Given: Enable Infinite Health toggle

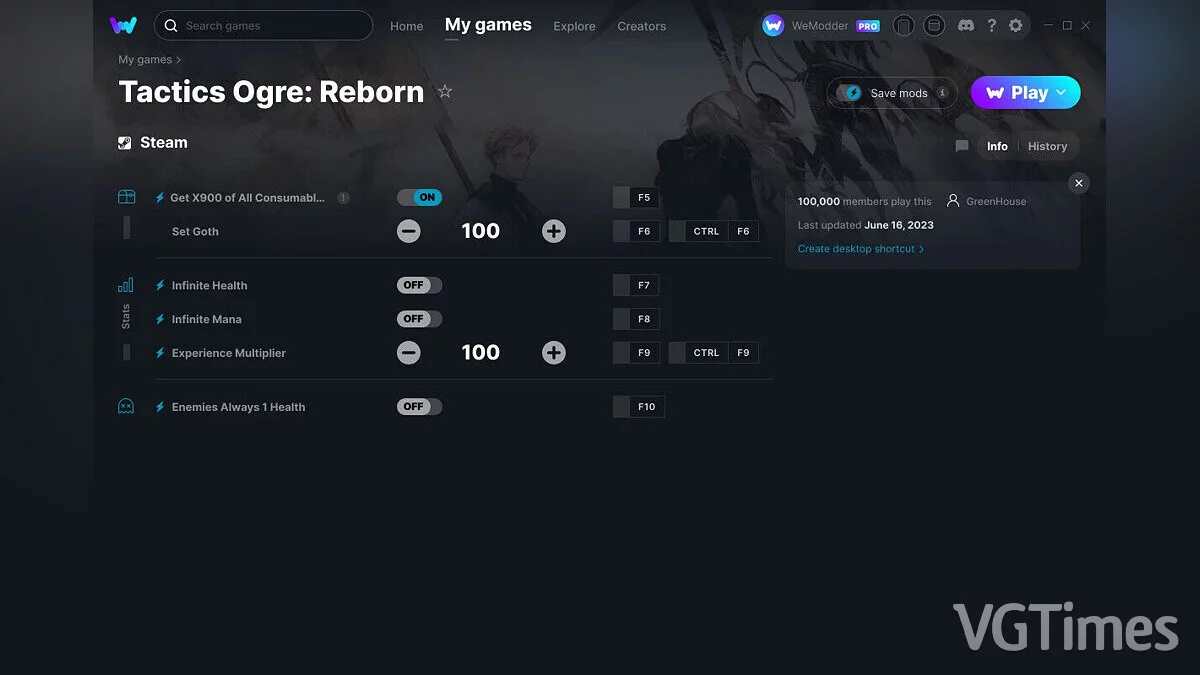Looking at the screenshot, I should [419, 285].
